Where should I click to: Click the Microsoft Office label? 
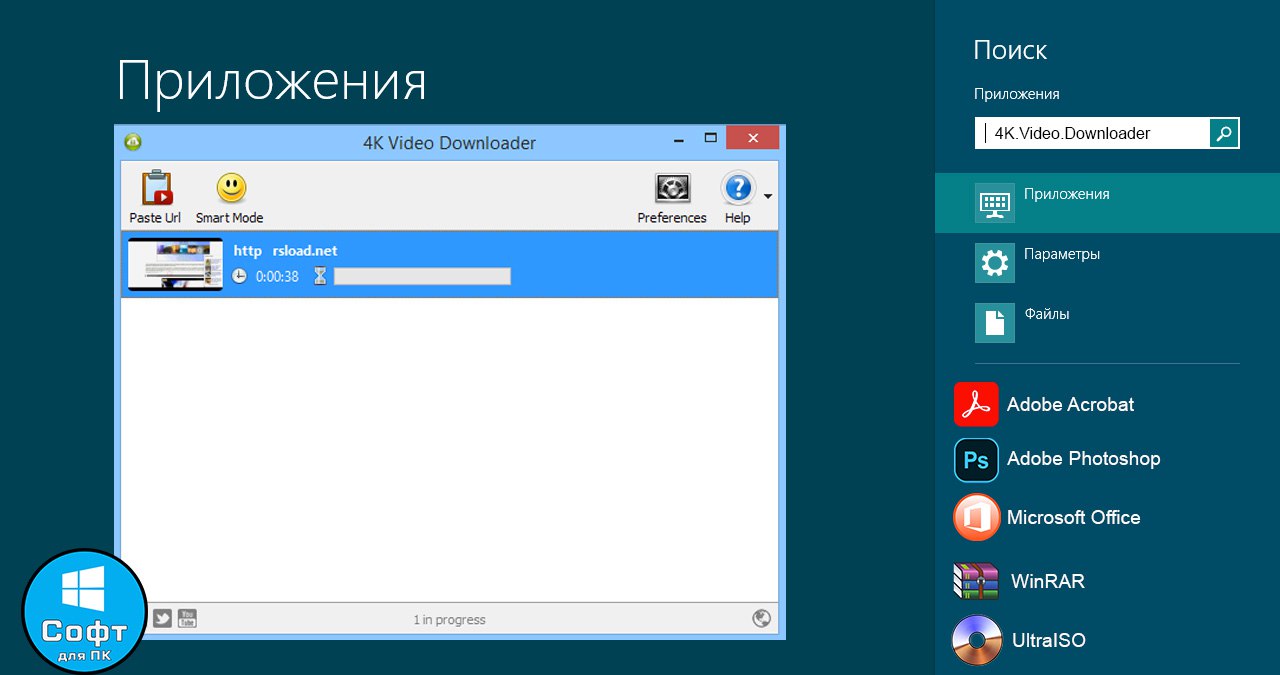(x=1073, y=517)
